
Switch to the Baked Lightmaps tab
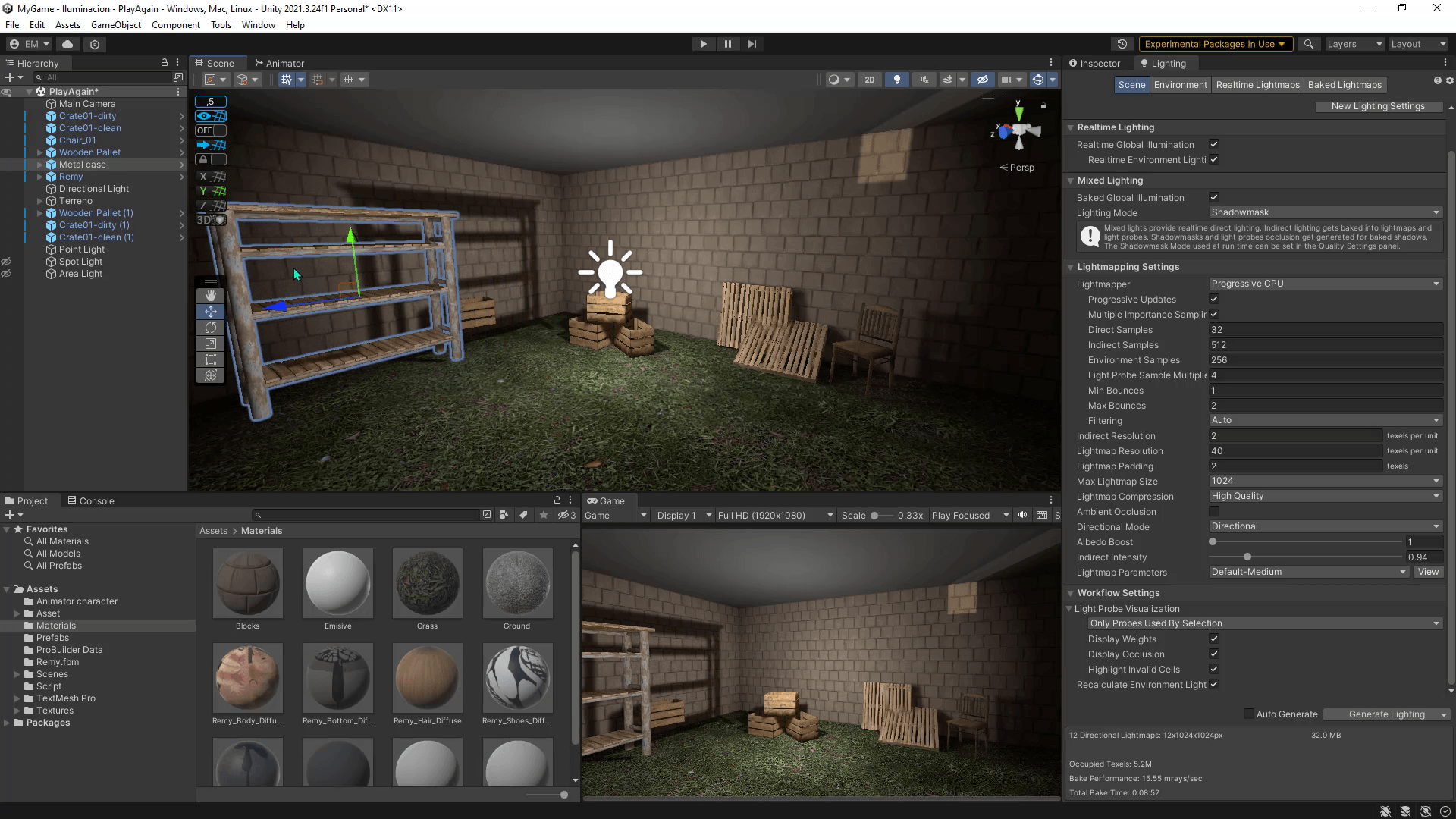(1344, 85)
